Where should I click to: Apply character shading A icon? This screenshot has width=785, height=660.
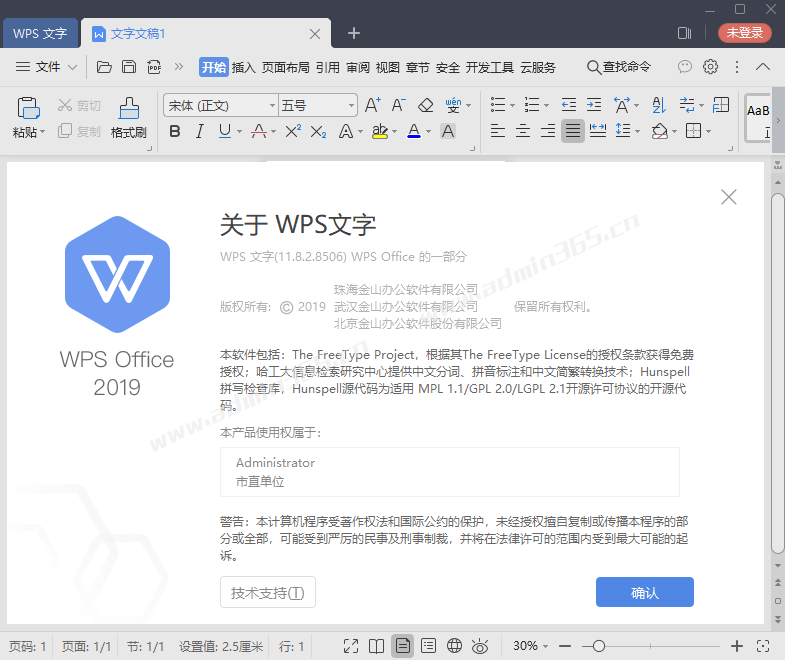[448, 131]
